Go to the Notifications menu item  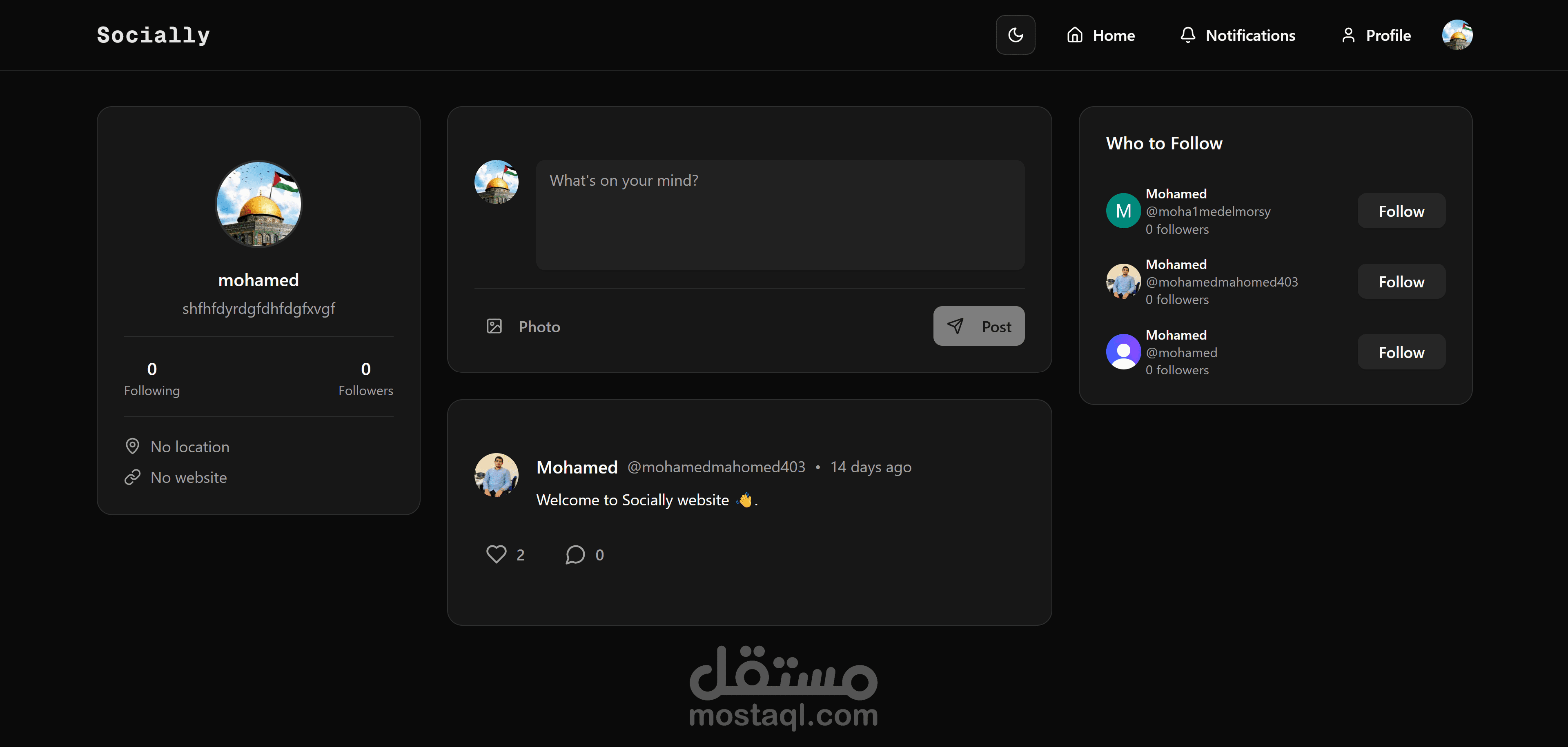point(1238,35)
